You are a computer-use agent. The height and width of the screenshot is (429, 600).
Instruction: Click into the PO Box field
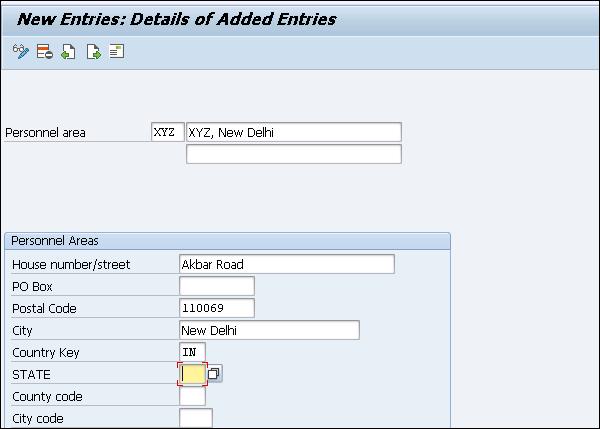coord(216,286)
